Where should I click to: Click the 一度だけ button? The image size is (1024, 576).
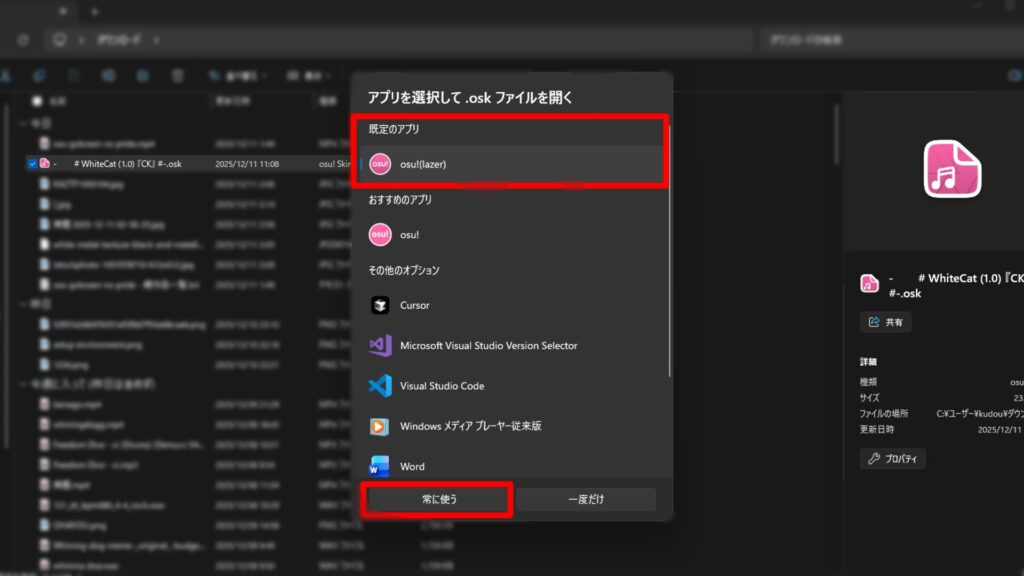(x=586, y=499)
